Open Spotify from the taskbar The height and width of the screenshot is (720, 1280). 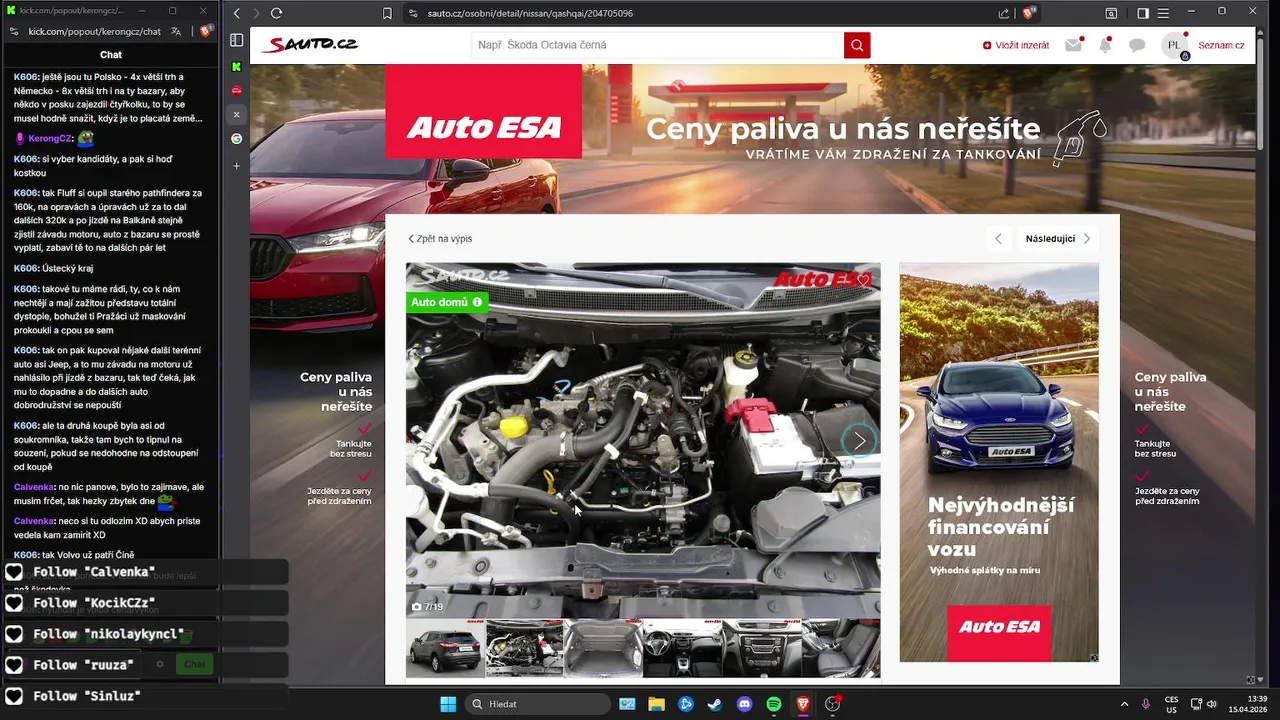(774, 704)
